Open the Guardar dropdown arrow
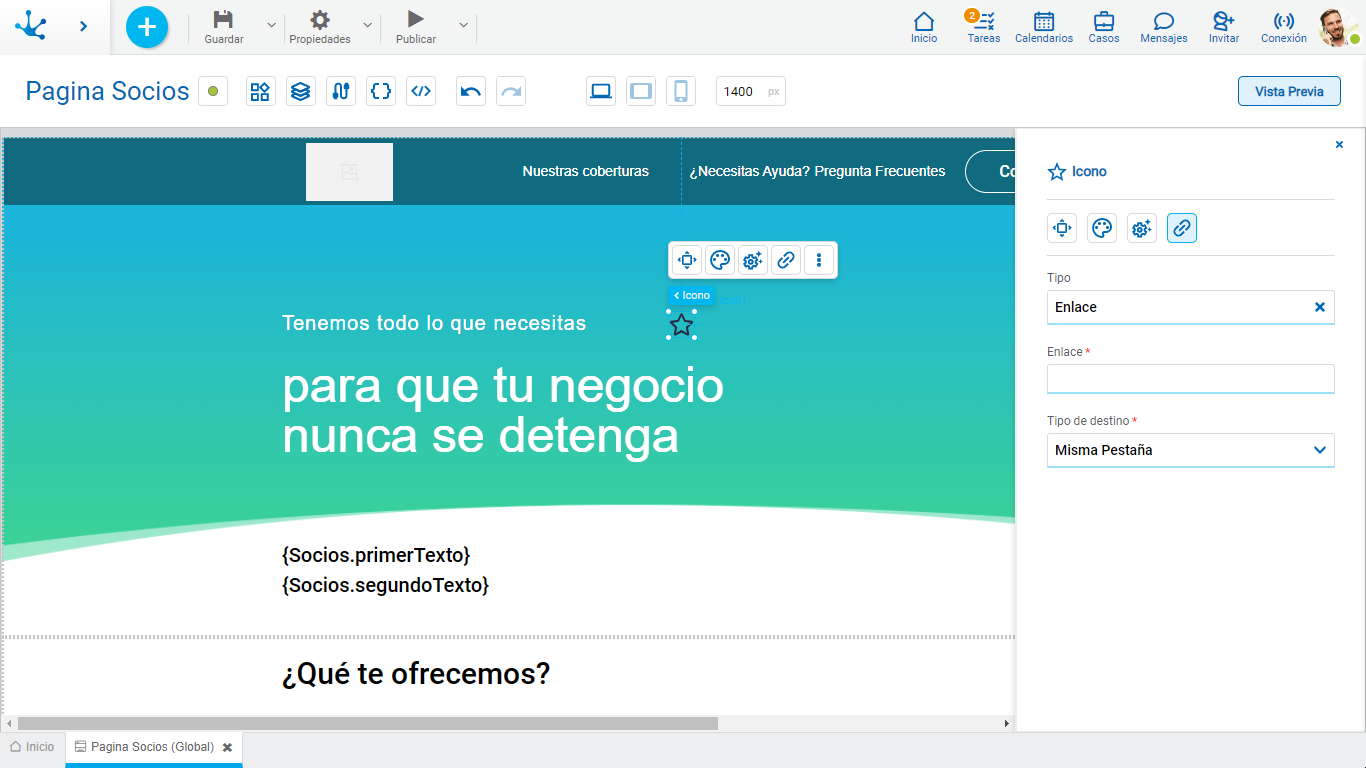The height and width of the screenshot is (768, 1366). 271,25
